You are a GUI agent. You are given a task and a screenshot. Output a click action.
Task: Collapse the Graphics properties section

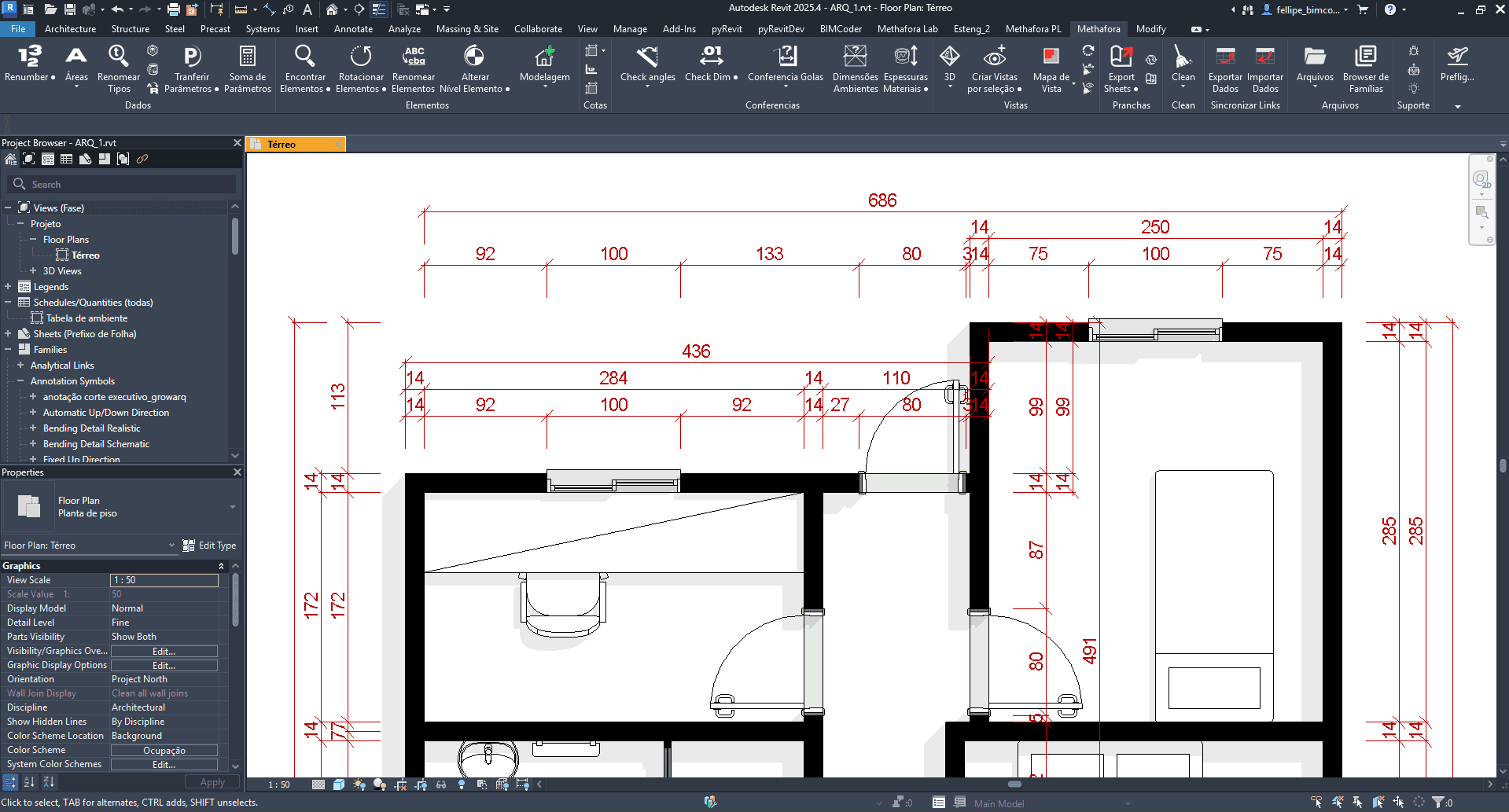(221, 566)
